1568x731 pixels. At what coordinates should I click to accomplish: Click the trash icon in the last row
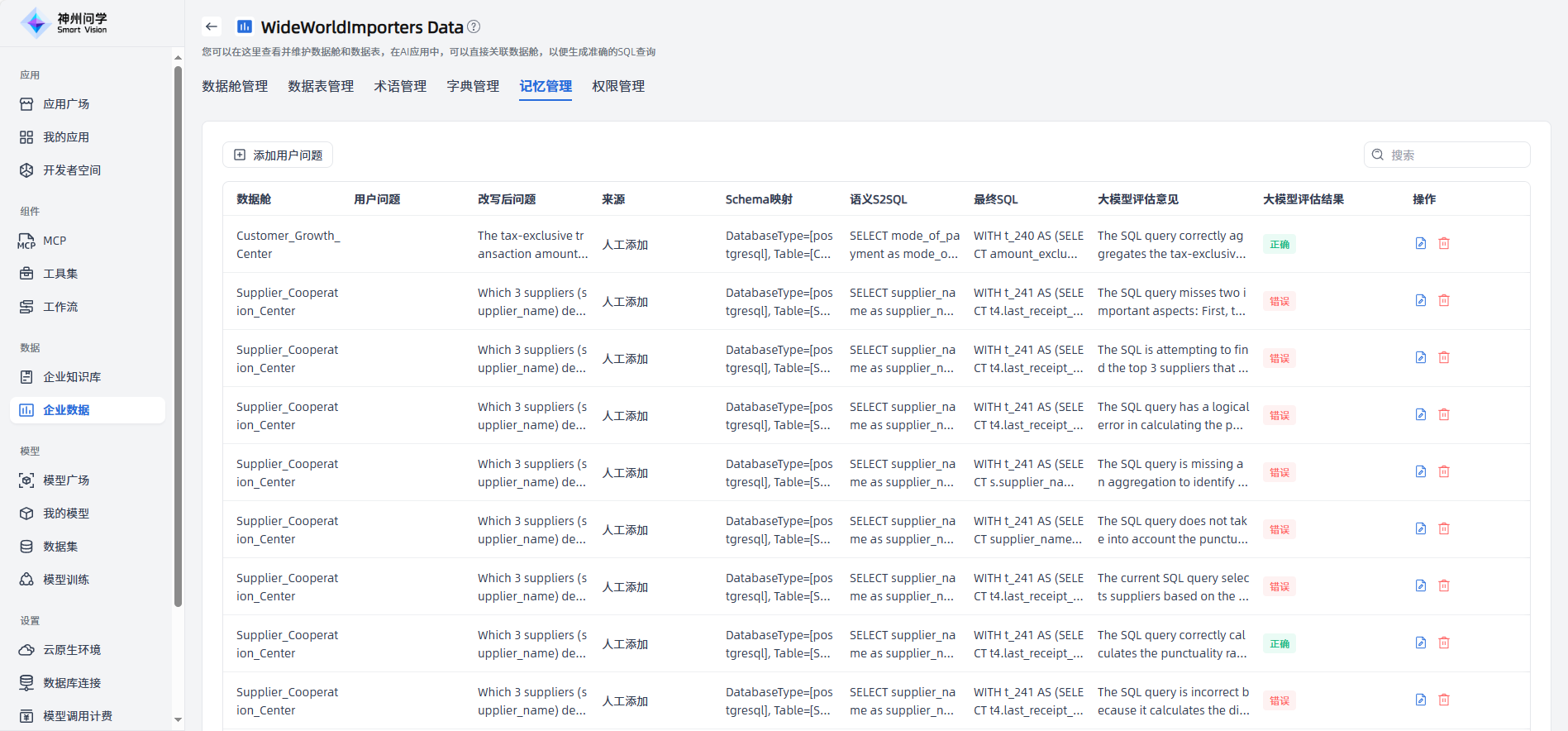1444,700
